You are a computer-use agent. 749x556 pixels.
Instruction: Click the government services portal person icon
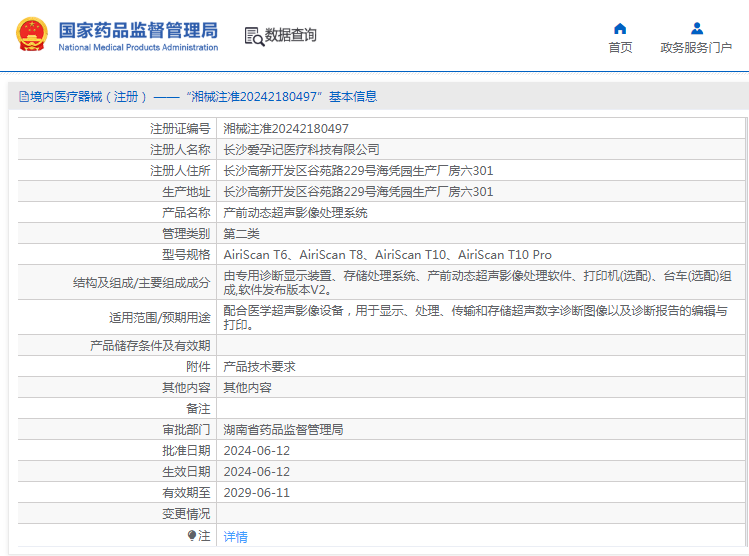coord(697,29)
